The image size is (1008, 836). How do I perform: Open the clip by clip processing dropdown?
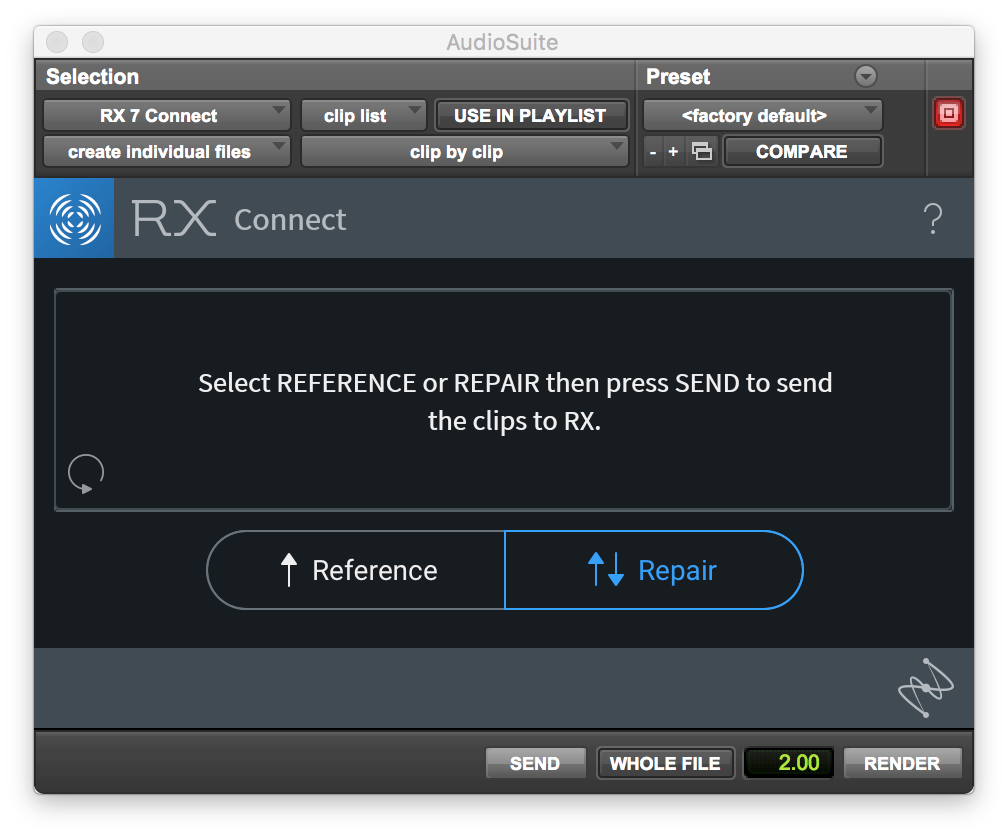(464, 152)
